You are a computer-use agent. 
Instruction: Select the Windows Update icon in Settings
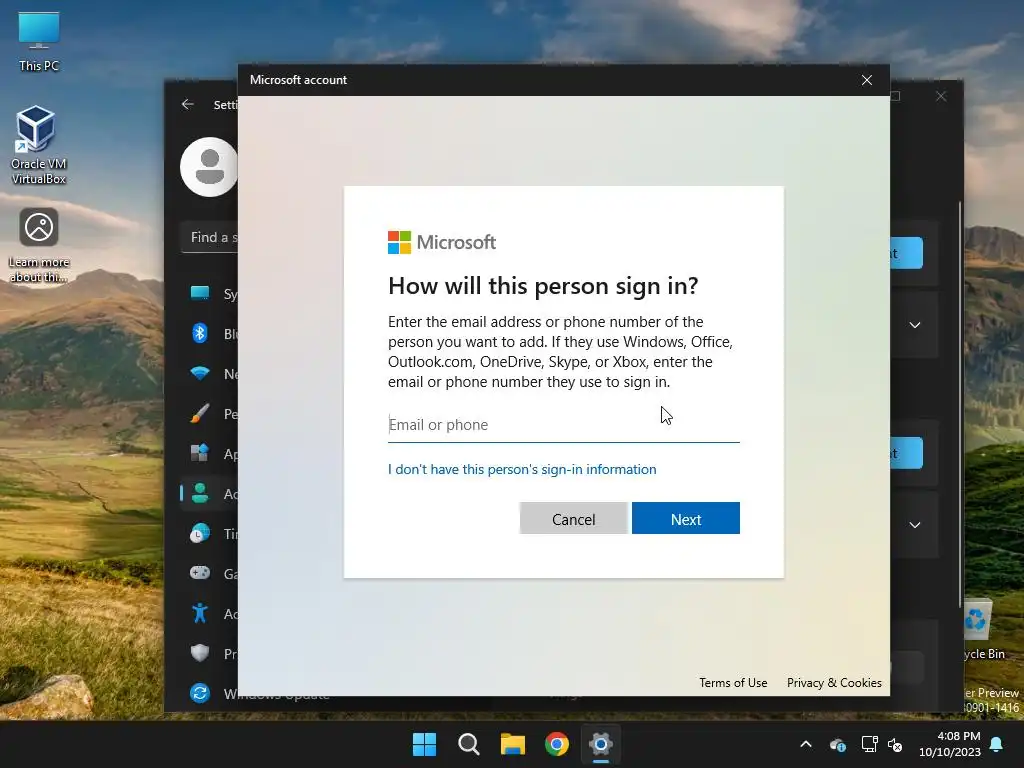pyautogui.click(x=200, y=693)
